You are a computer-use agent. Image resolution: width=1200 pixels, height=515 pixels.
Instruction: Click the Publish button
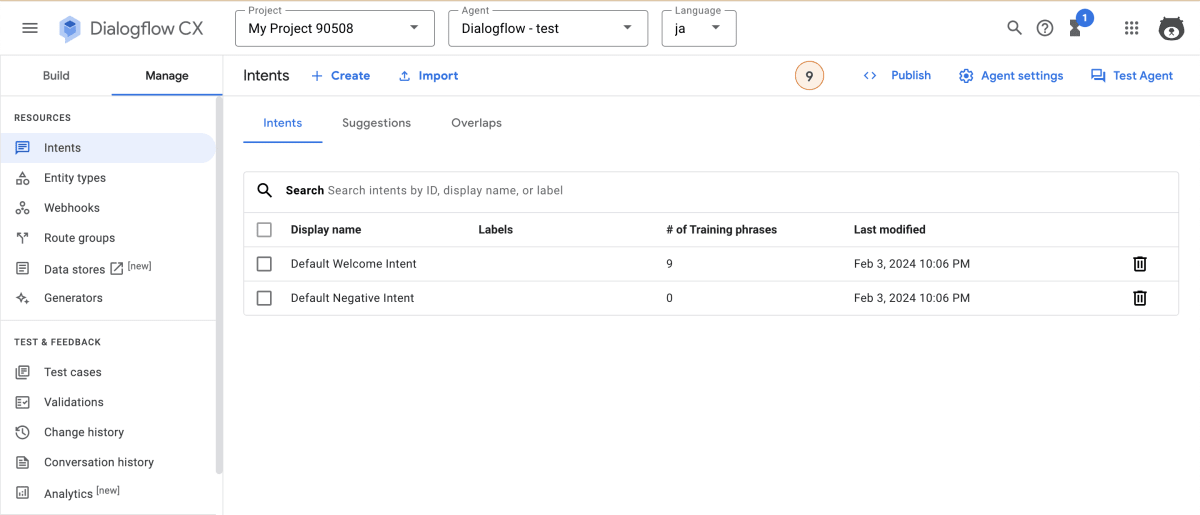tap(897, 76)
